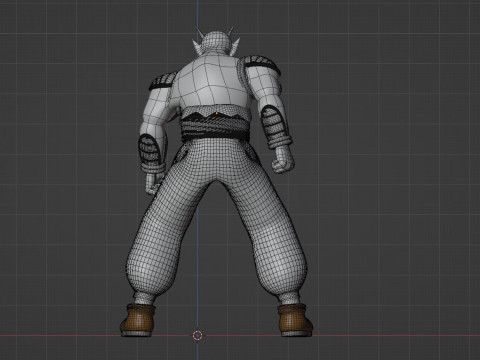Click the 3D cursor at the world origin

[197, 335]
